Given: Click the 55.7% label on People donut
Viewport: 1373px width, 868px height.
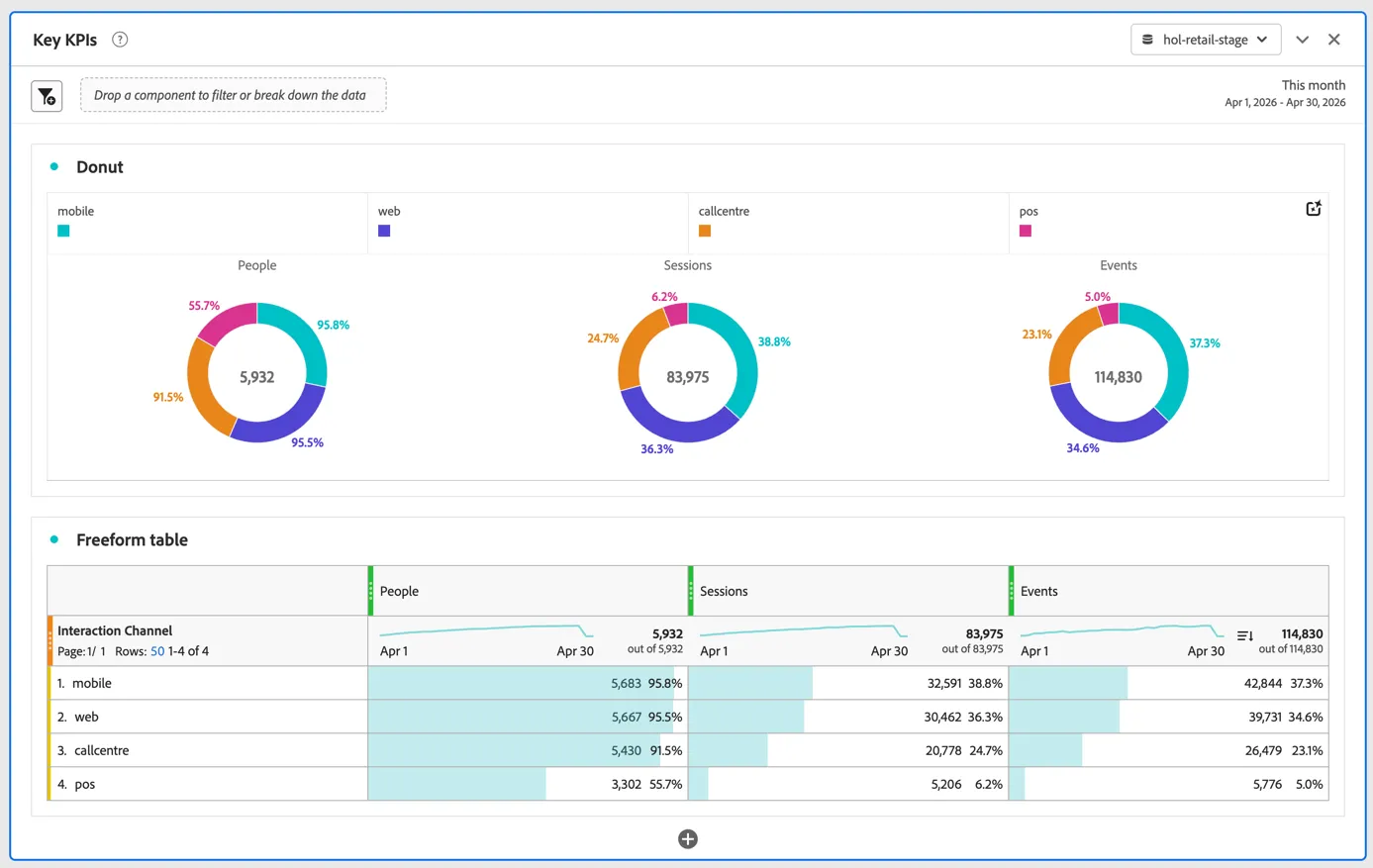Looking at the screenshot, I should tap(204, 306).
